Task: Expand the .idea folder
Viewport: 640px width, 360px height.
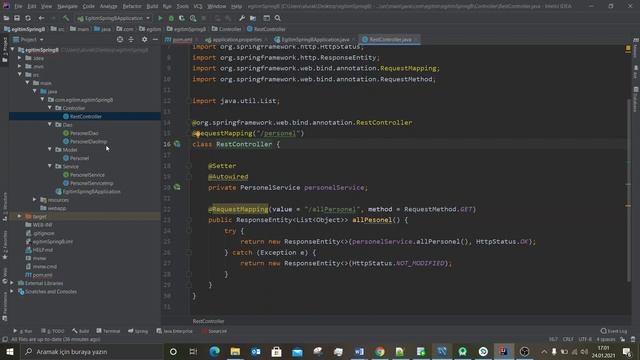Action: (20, 58)
